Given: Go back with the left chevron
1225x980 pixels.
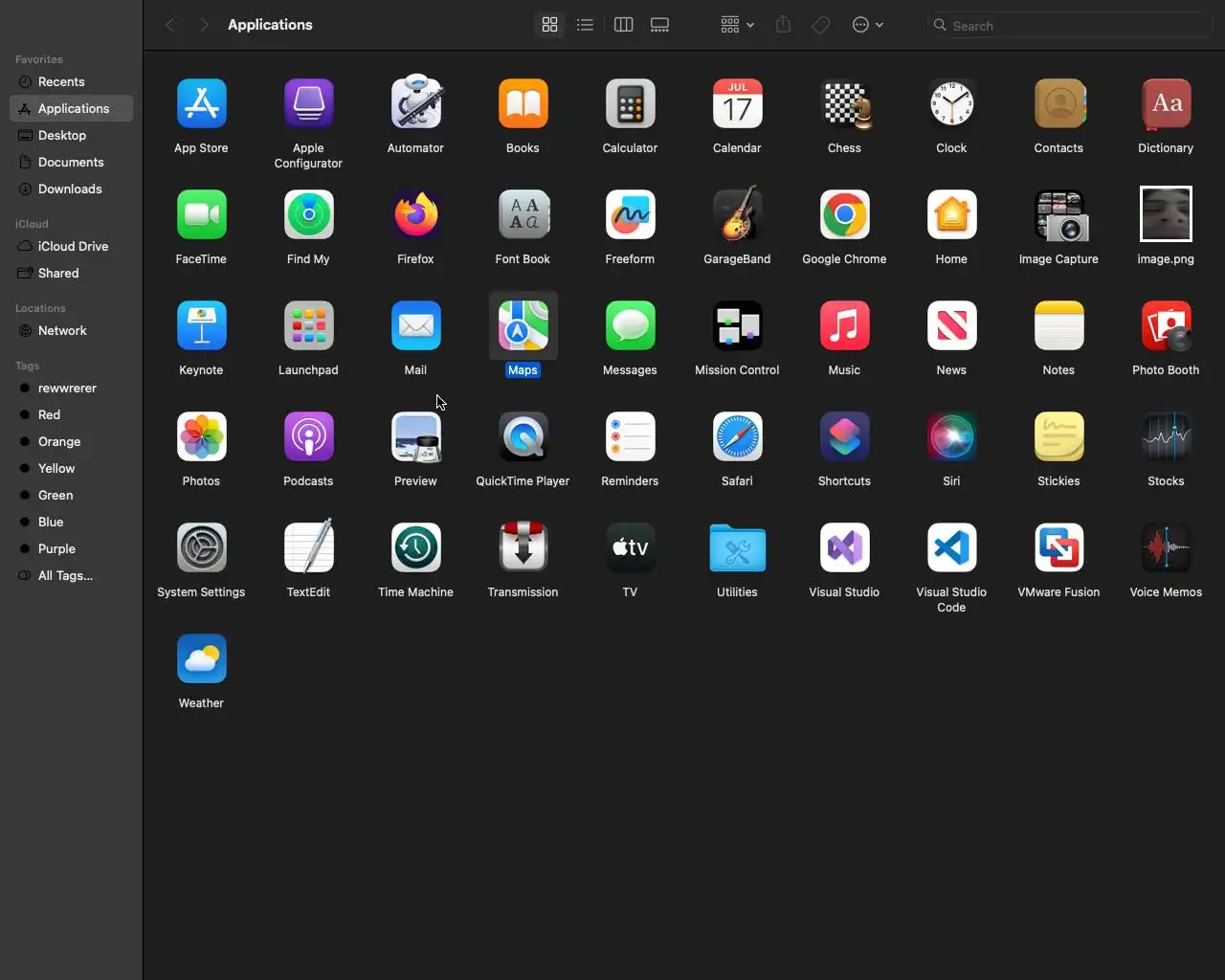Looking at the screenshot, I should point(169,25).
